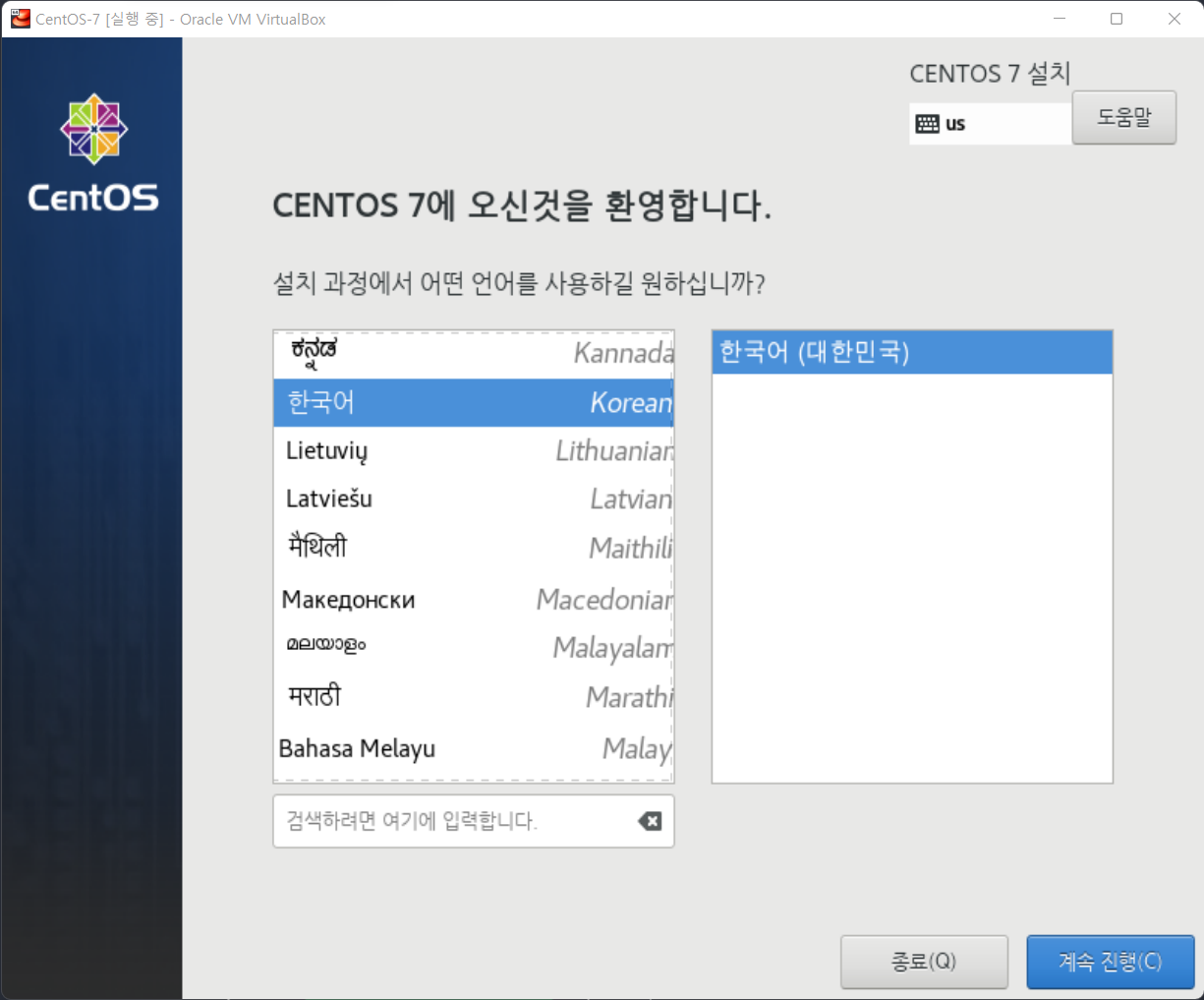Viewport: 1204px width, 1000px height.
Task: Maximize the VirtualBox window
Action: (1117, 19)
